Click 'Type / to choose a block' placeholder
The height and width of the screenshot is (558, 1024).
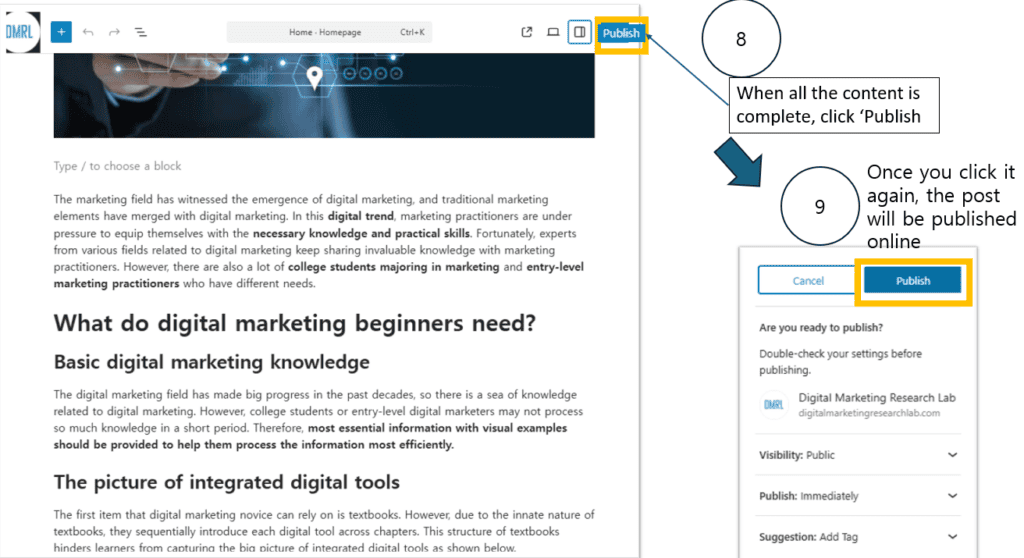[x=118, y=166]
